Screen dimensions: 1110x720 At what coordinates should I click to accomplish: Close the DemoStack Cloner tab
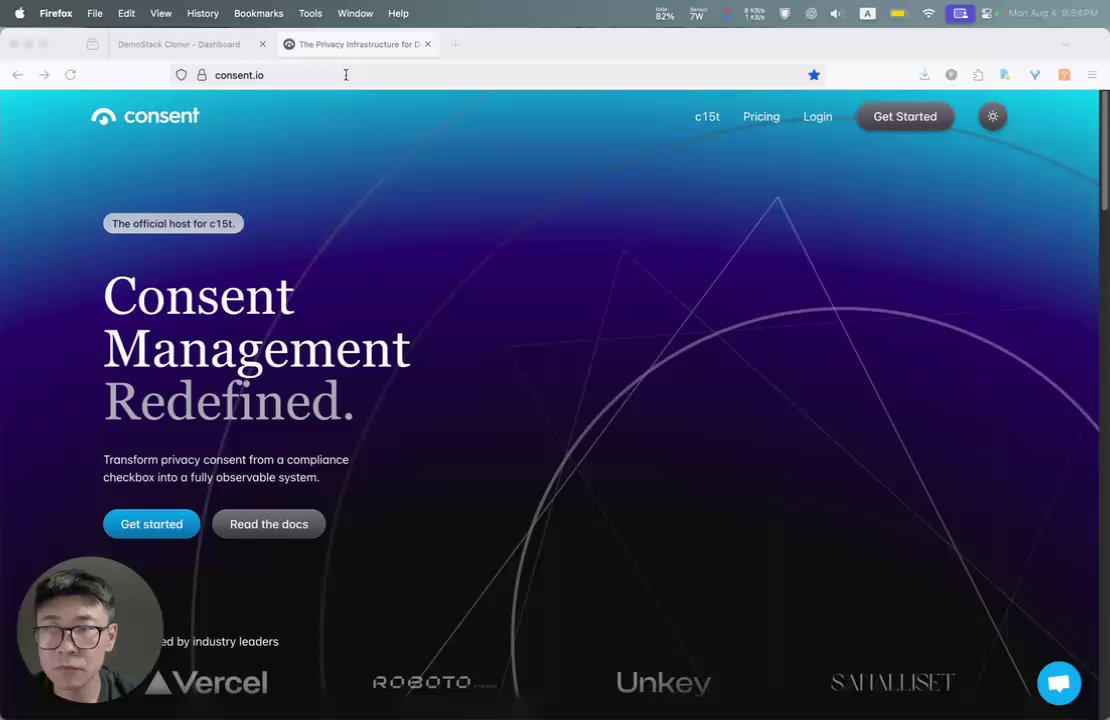(x=263, y=44)
